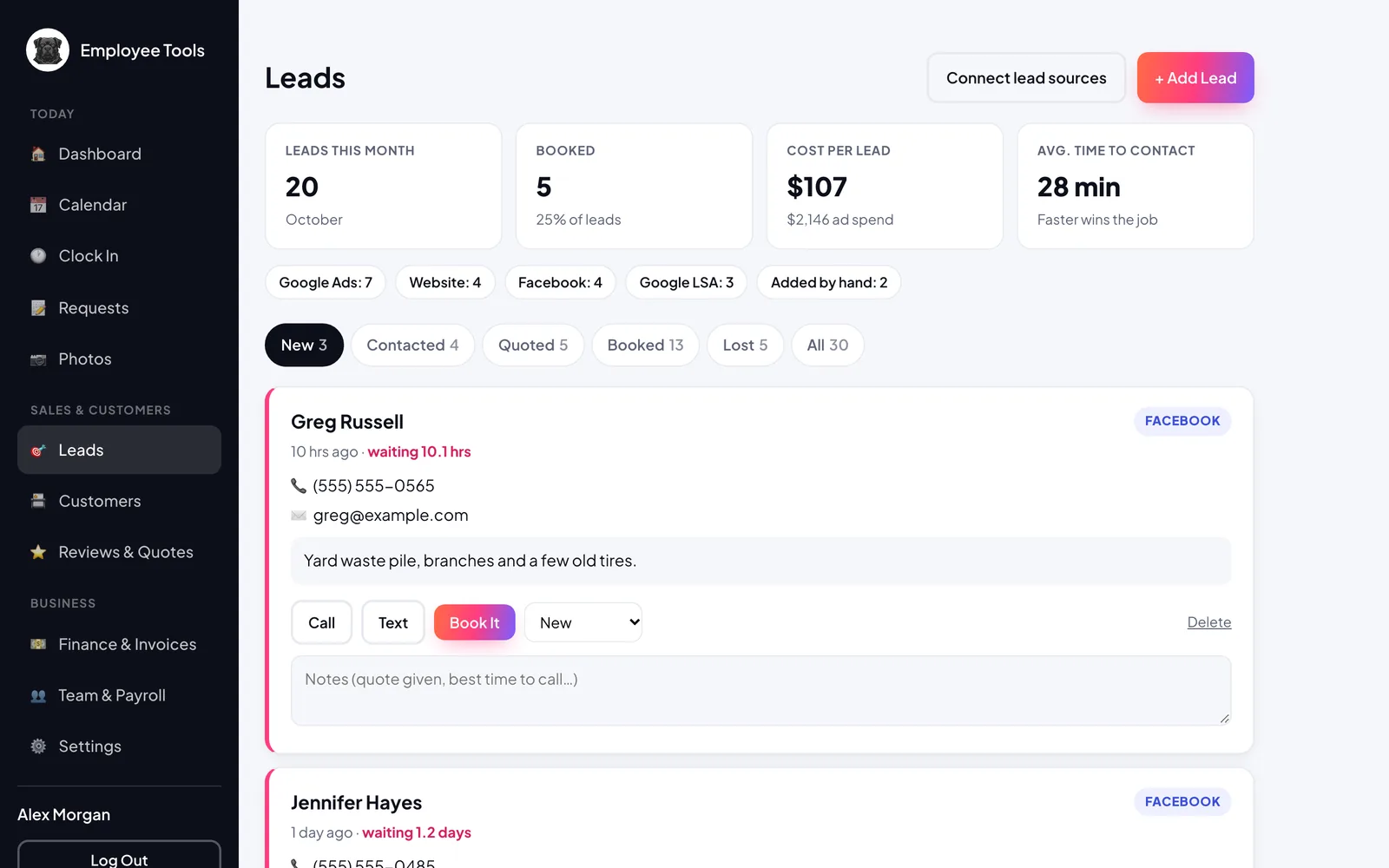Screen dimensions: 1389x868
Task: Click the Team & Payroll people icon
Action: click(x=38, y=695)
